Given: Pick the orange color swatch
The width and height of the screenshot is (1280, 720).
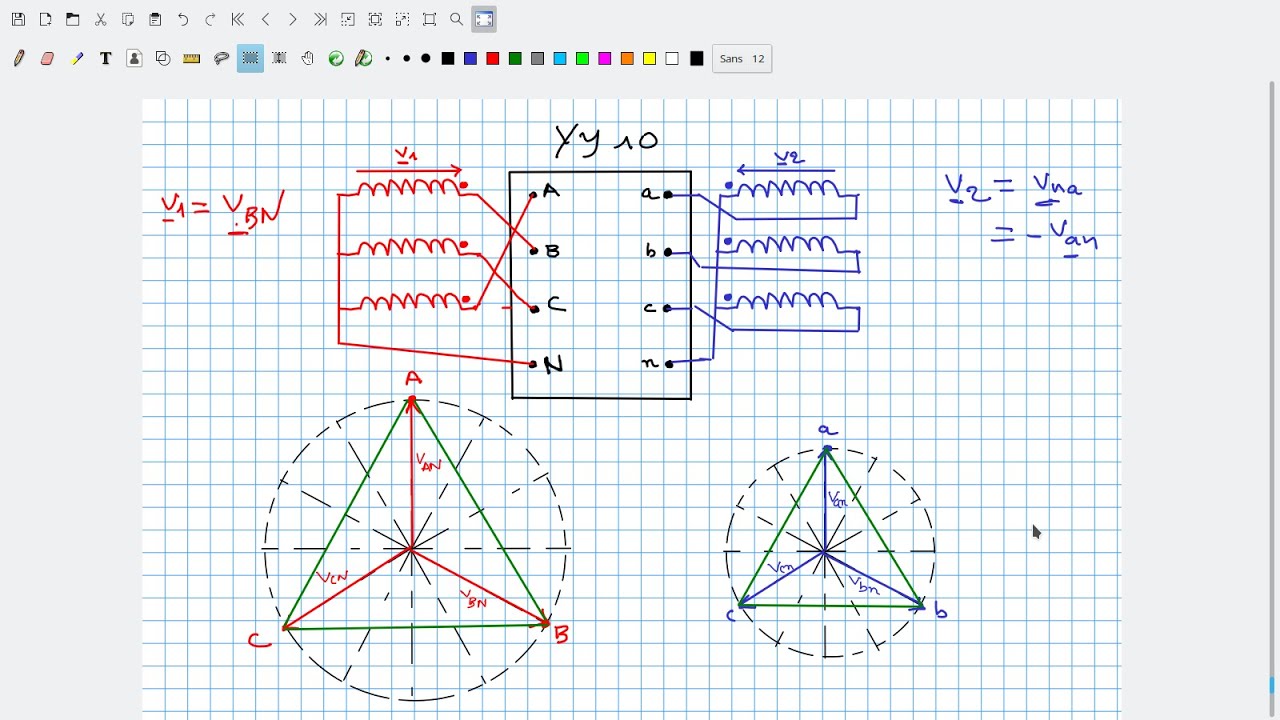Looking at the screenshot, I should click(x=627, y=59).
